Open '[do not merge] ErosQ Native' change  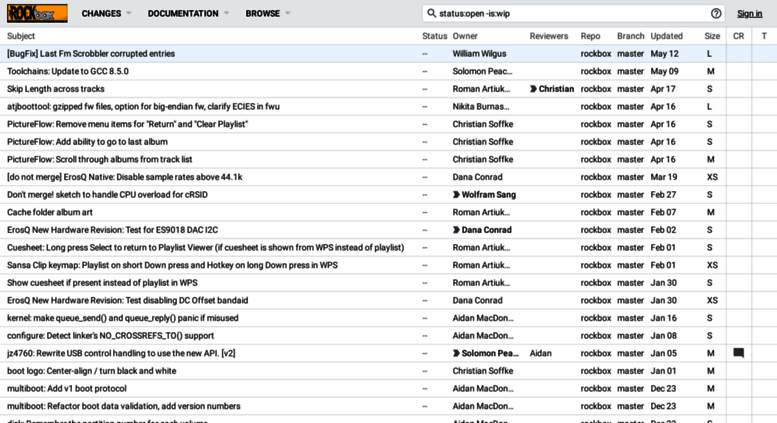[124, 177]
